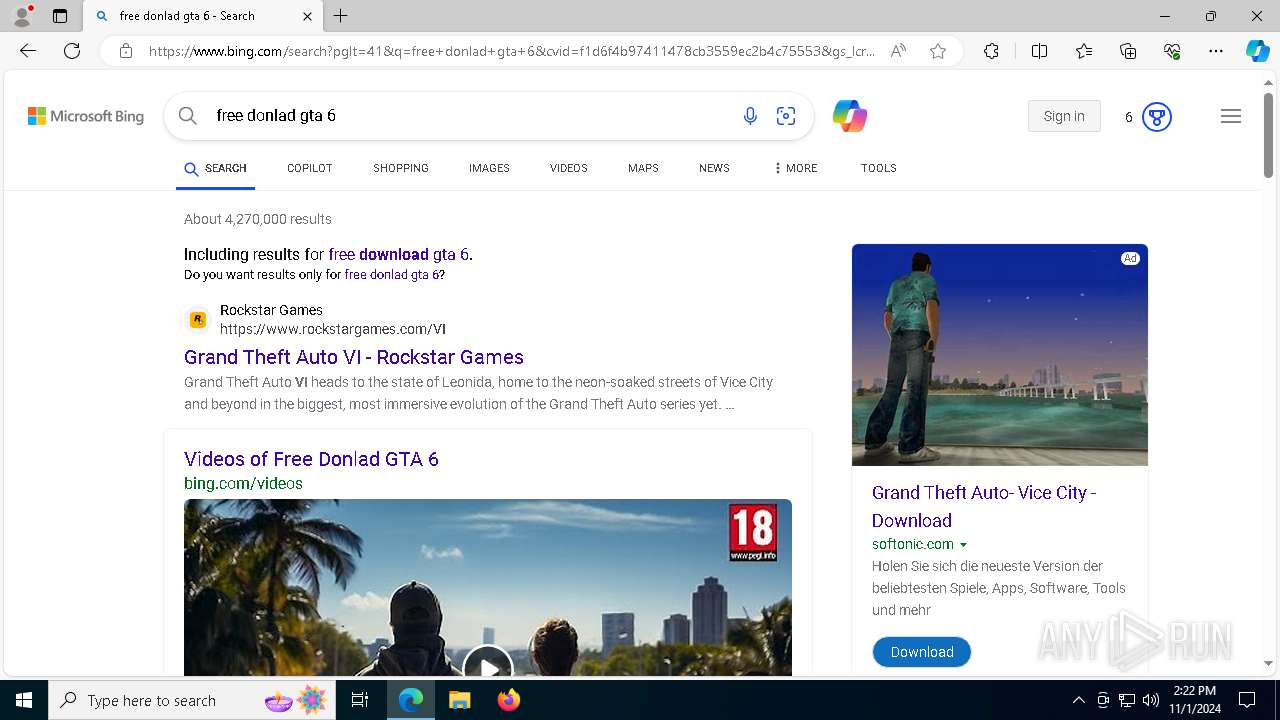
Task: Click the Sign in button
Action: tap(1064, 116)
